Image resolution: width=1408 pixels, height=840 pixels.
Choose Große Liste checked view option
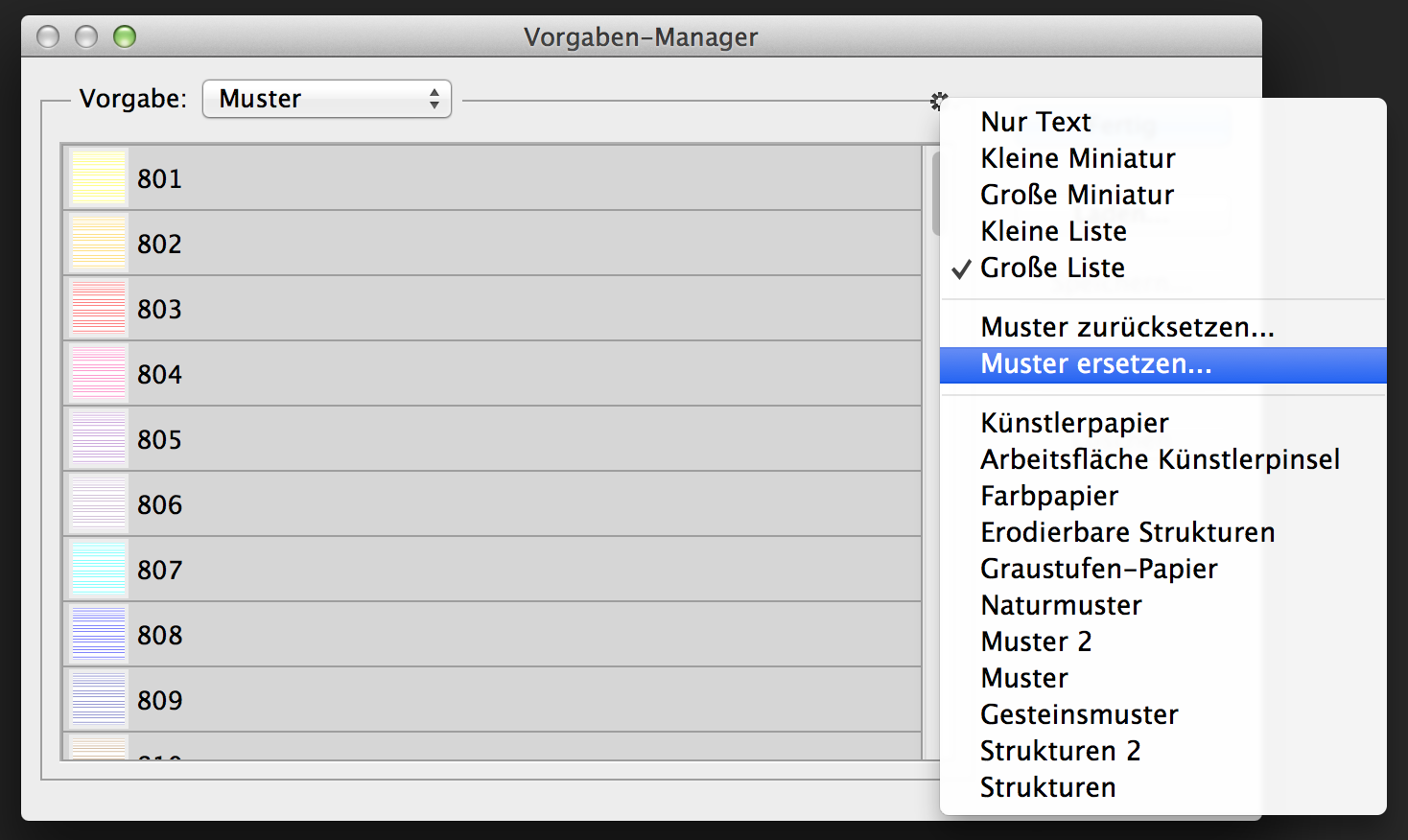point(1052,268)
